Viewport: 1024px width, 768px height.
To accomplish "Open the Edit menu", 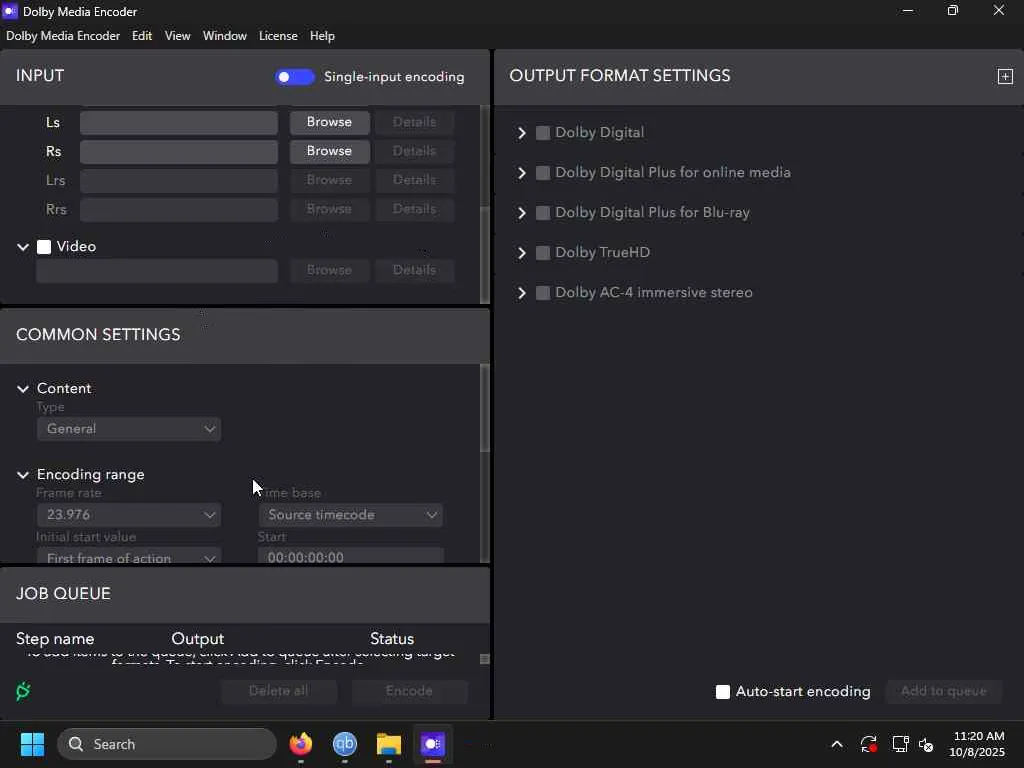I will point(142,36).
